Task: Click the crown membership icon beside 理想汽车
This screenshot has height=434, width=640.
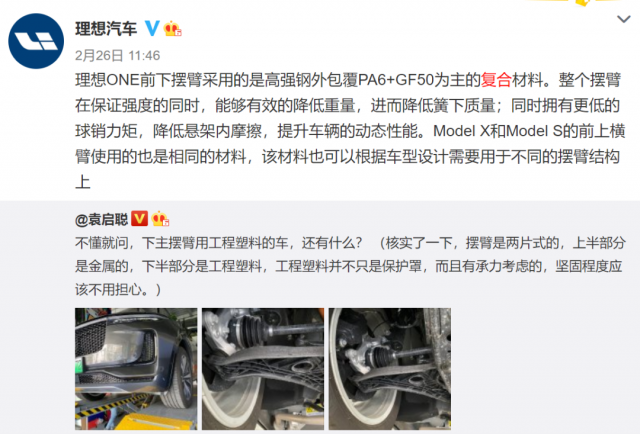Action: 172,29
